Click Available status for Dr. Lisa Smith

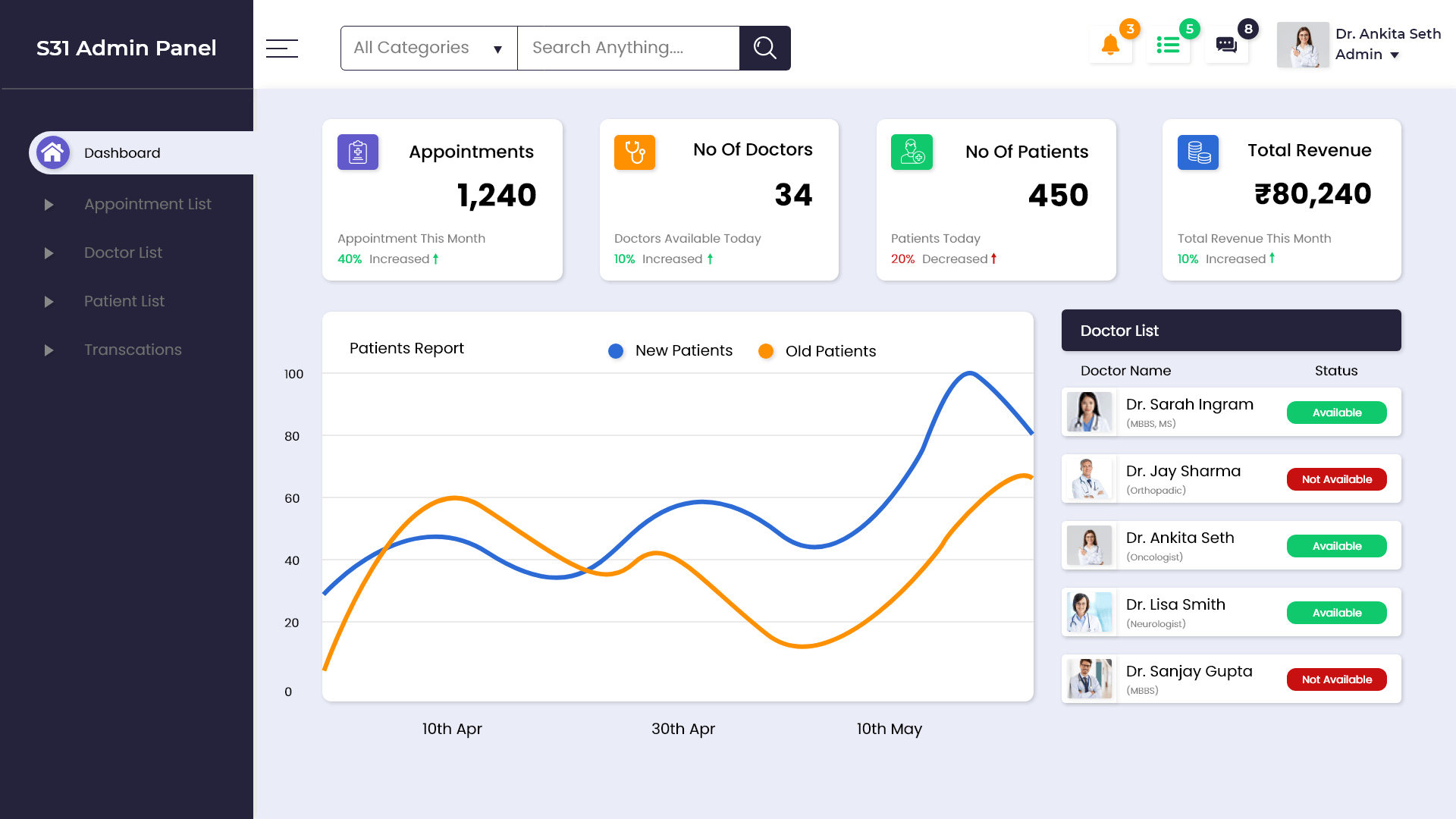(x=1336, y=613)
